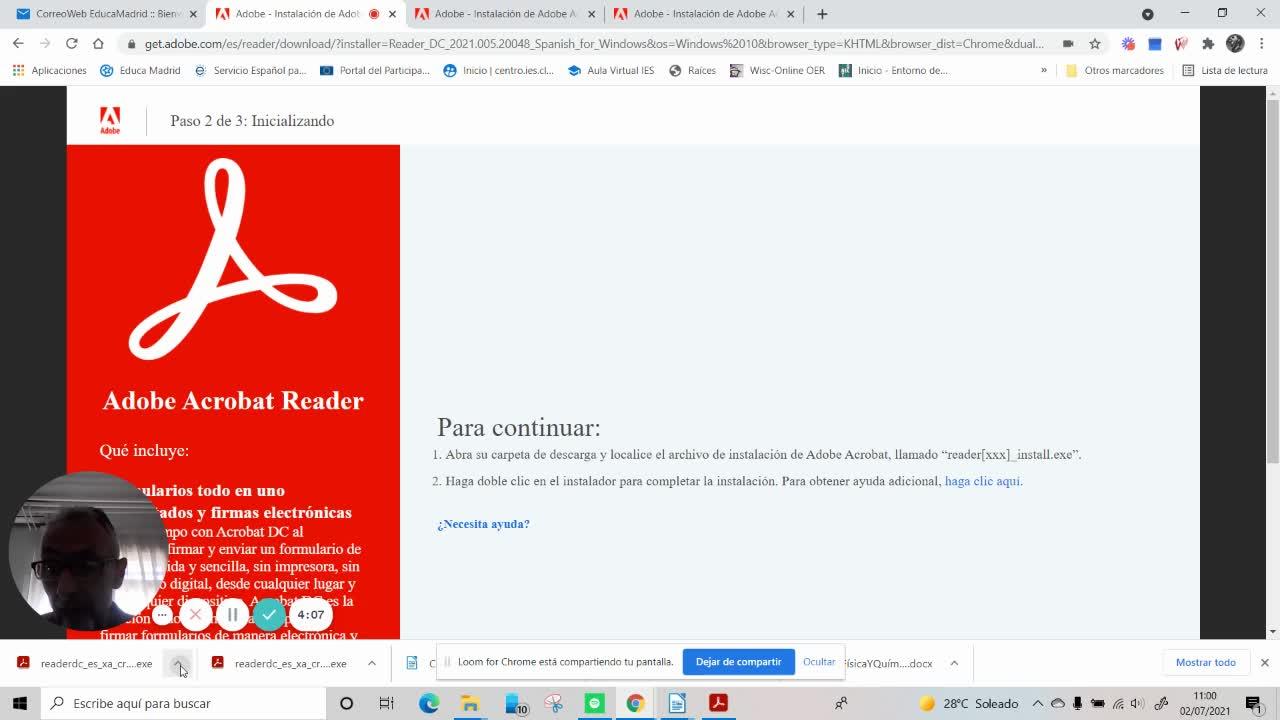Open the Raíces bookmark

pos(692,71)
